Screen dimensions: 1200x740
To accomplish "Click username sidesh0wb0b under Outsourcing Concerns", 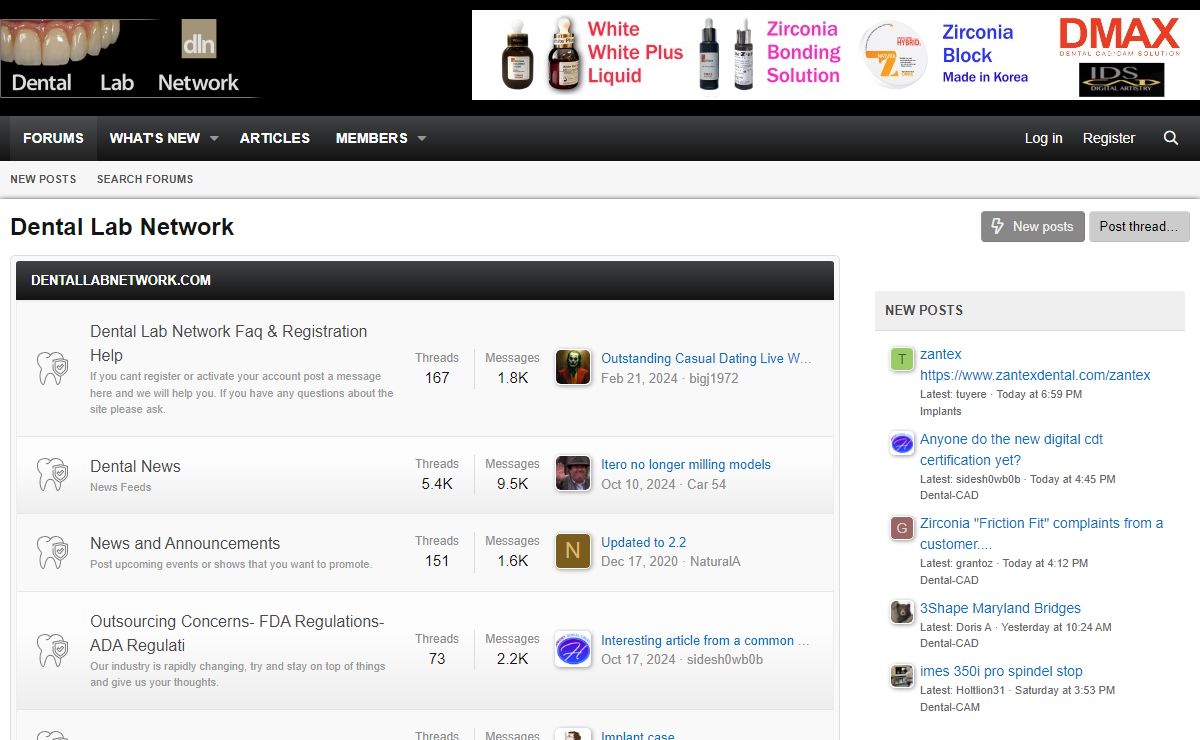I will pos(725,660).
